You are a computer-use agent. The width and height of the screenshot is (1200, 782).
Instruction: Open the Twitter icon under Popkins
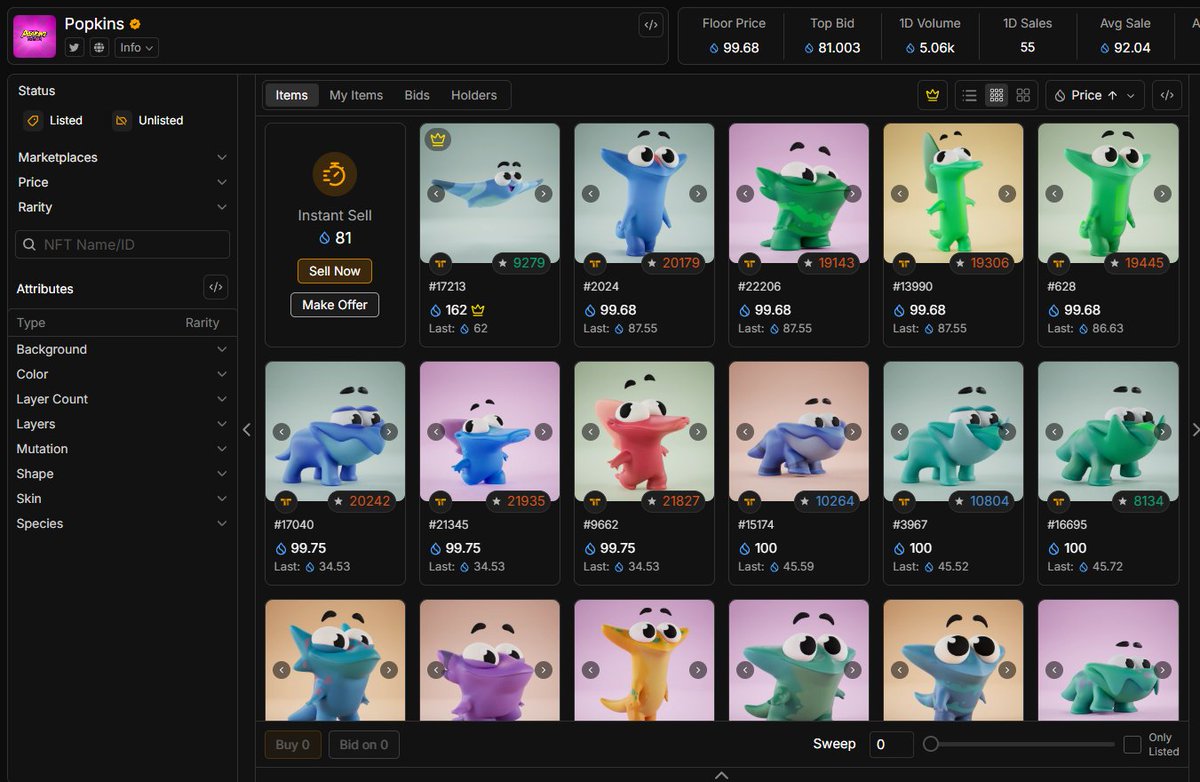pyautogui.click(x=73, y=46)
